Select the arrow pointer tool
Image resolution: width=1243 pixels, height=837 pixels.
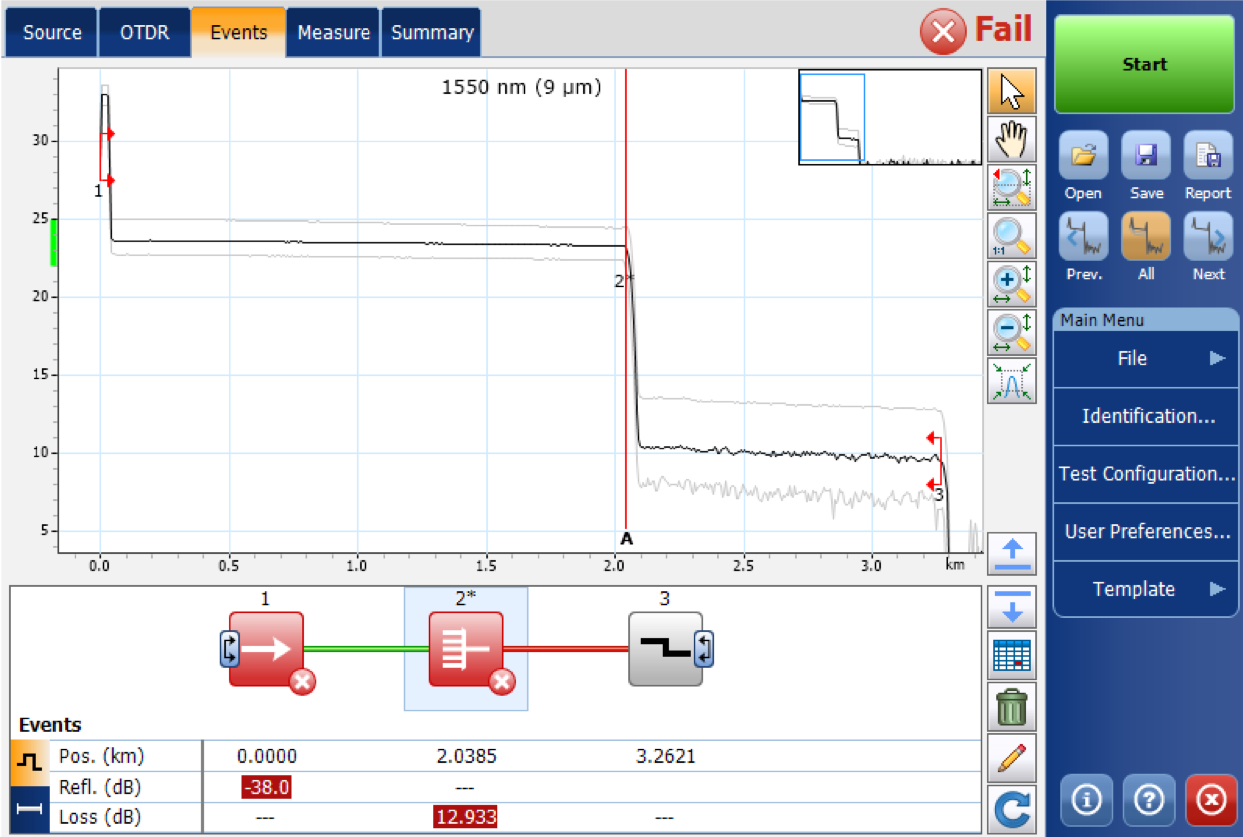(x=1011, y=92)
